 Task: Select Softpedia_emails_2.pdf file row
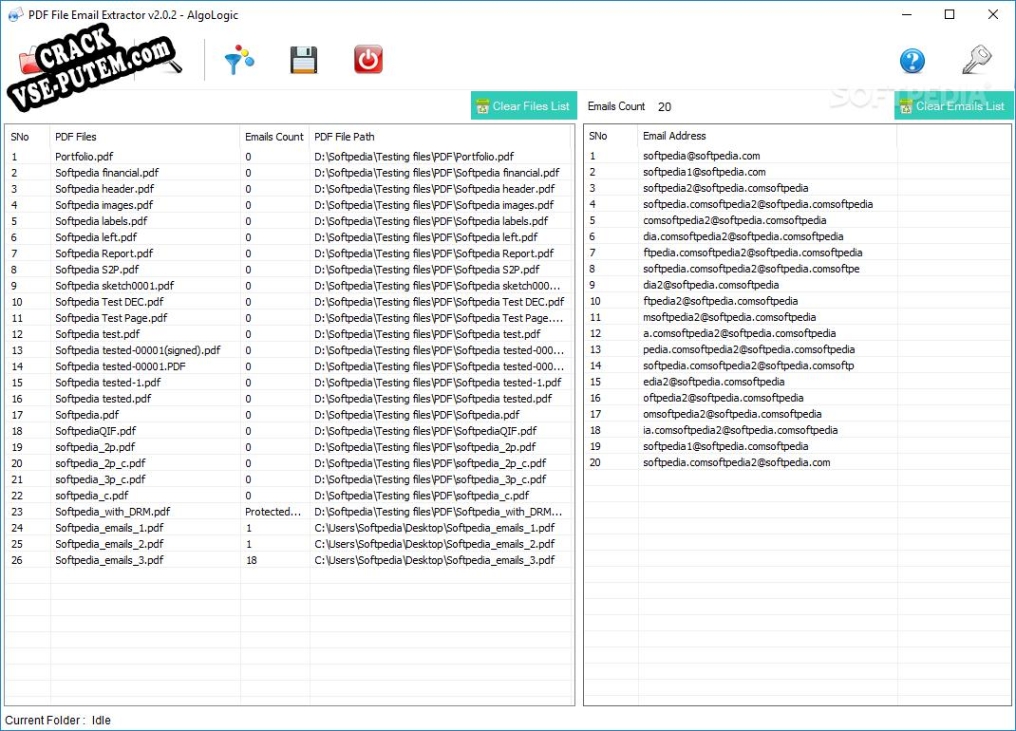[x=289, y=544]
